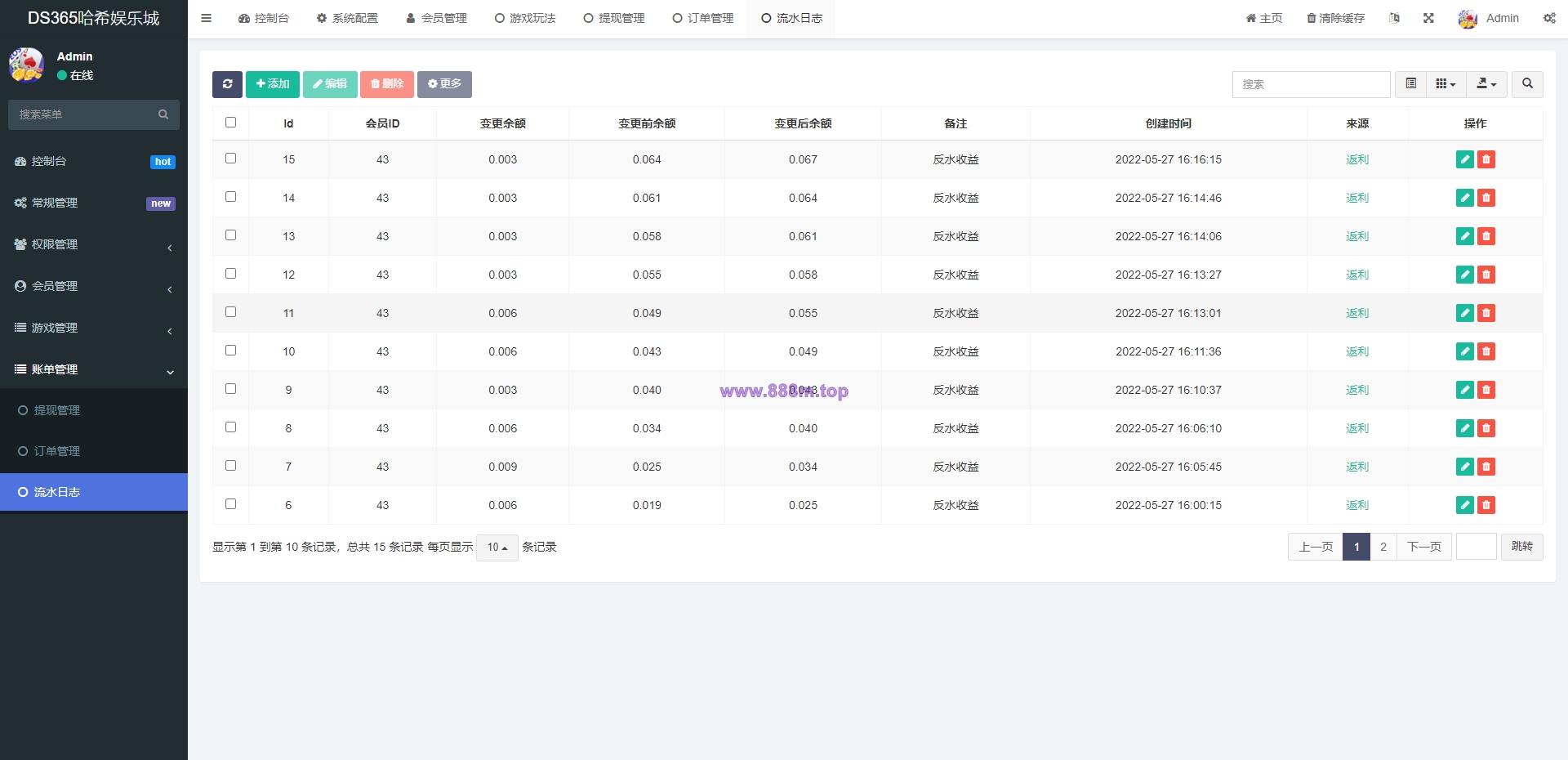Click the advanced search magnifier button
This screenshot has width=1568, height=760.
pos(1527,84)
